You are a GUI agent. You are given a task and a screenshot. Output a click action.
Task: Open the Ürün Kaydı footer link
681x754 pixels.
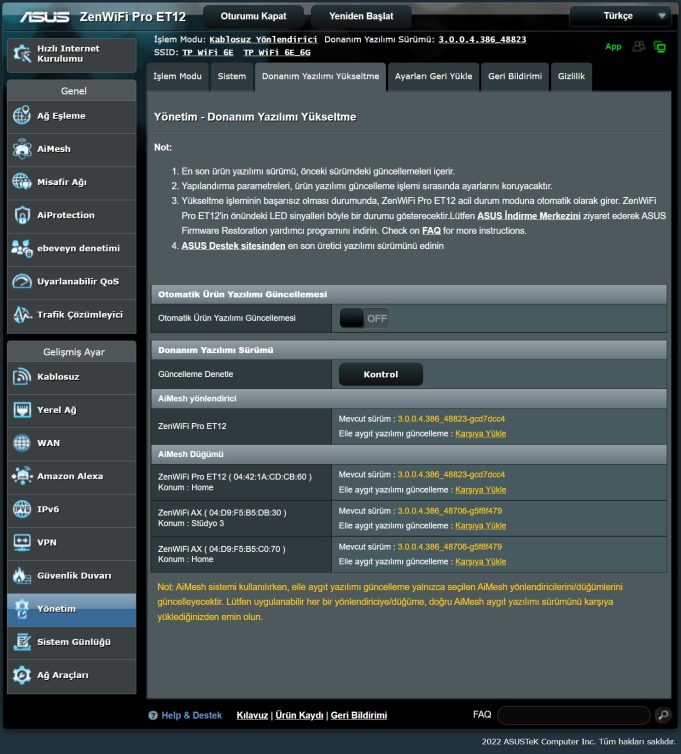pyautogui.click(x=299, y=716)
